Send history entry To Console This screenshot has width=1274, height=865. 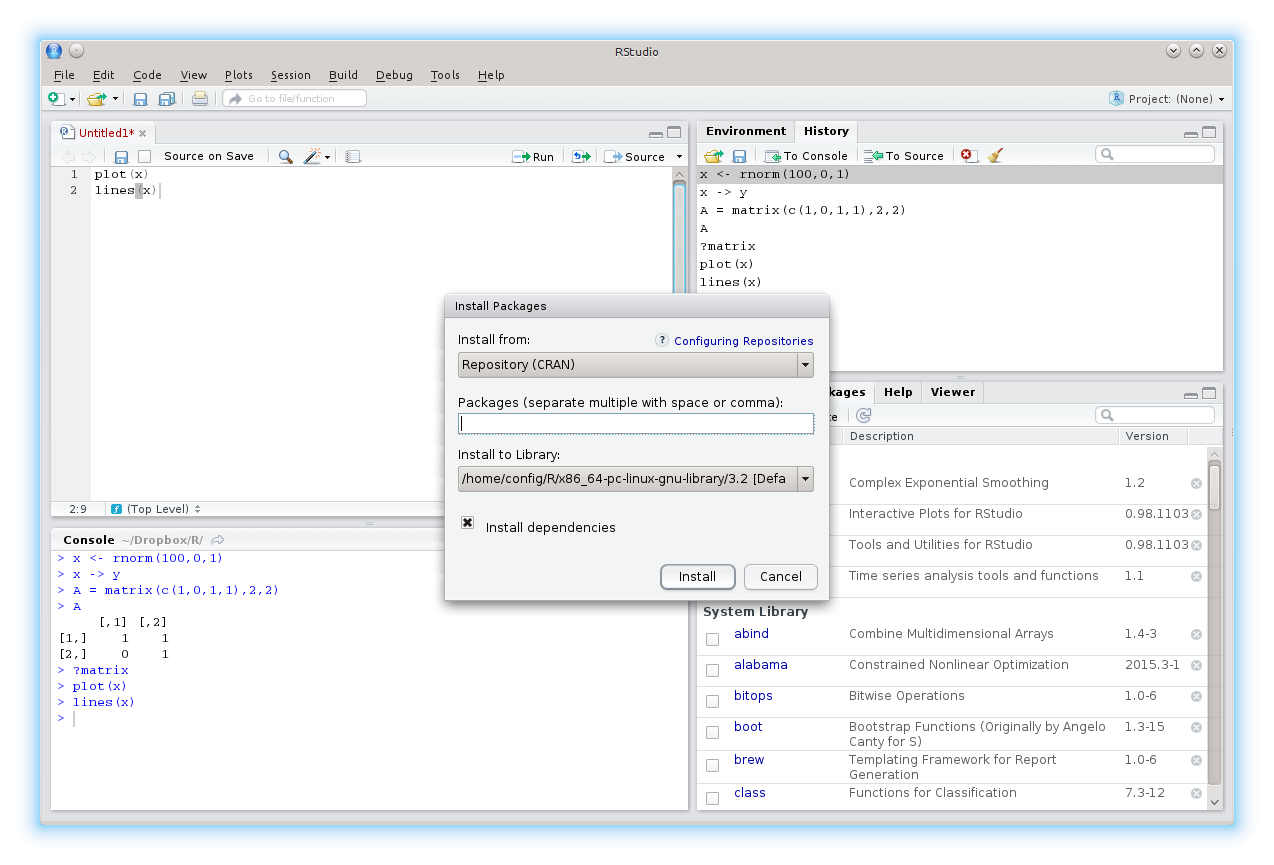click(806, 155)
